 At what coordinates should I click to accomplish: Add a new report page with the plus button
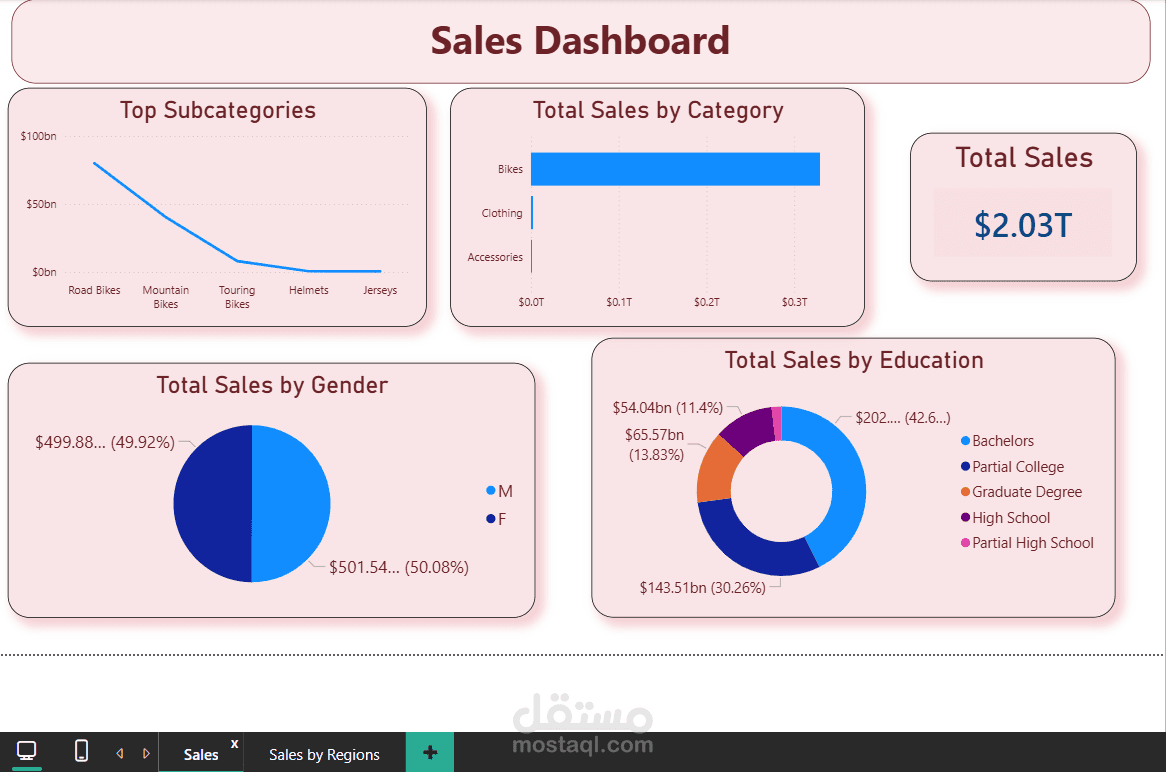tap(429, 751)
